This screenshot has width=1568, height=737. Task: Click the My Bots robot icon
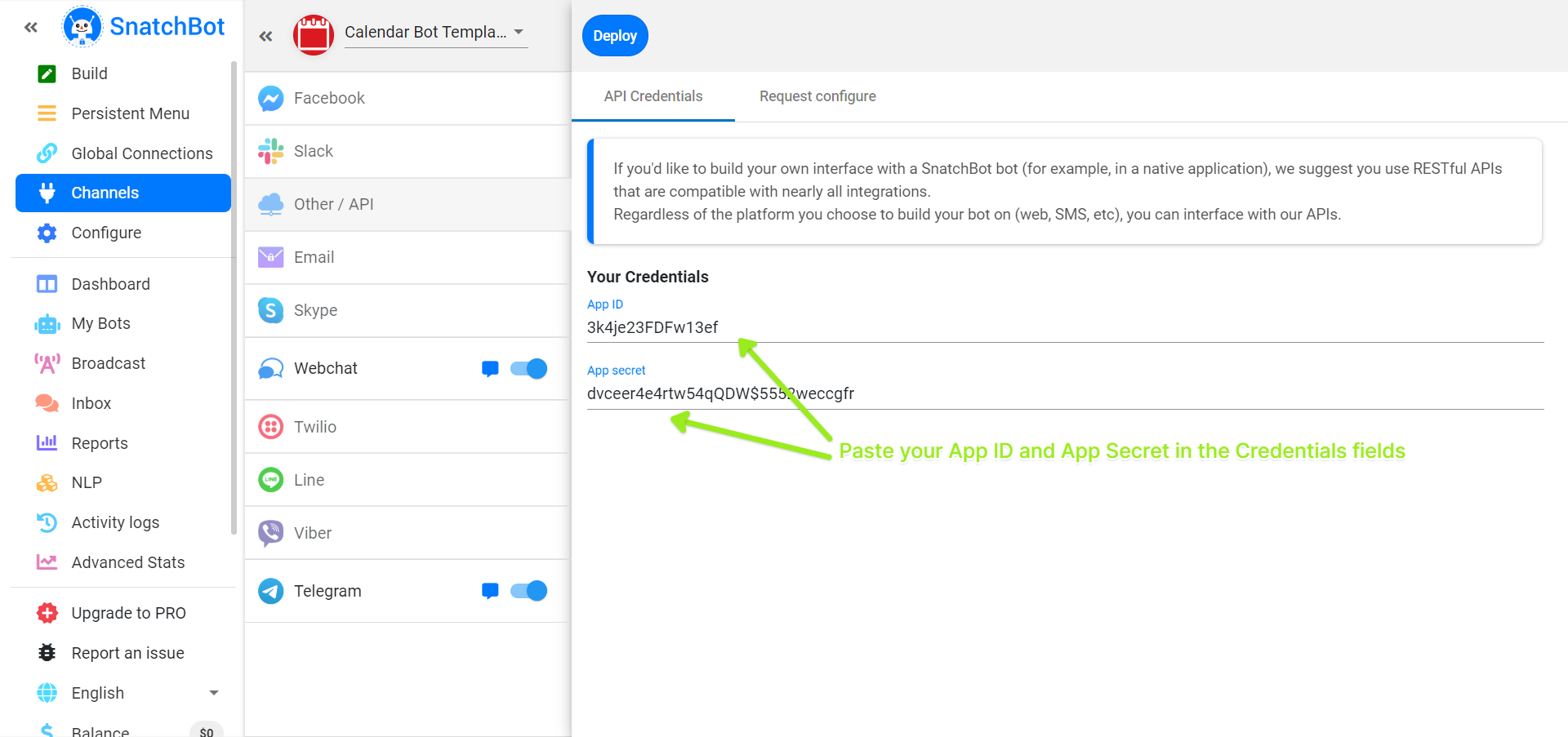coord(47,323)
